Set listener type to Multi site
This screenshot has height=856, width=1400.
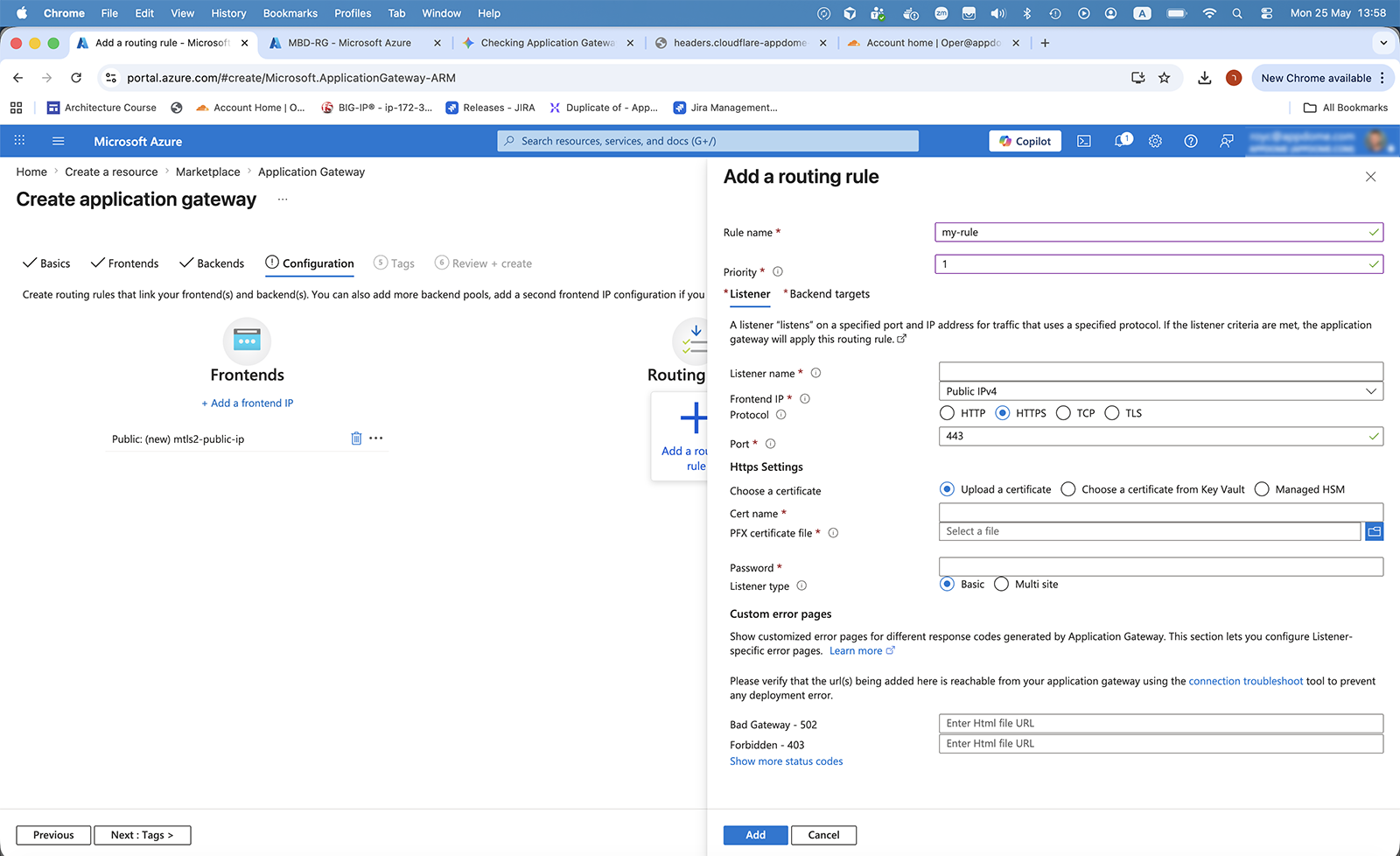pos(1001,584)
